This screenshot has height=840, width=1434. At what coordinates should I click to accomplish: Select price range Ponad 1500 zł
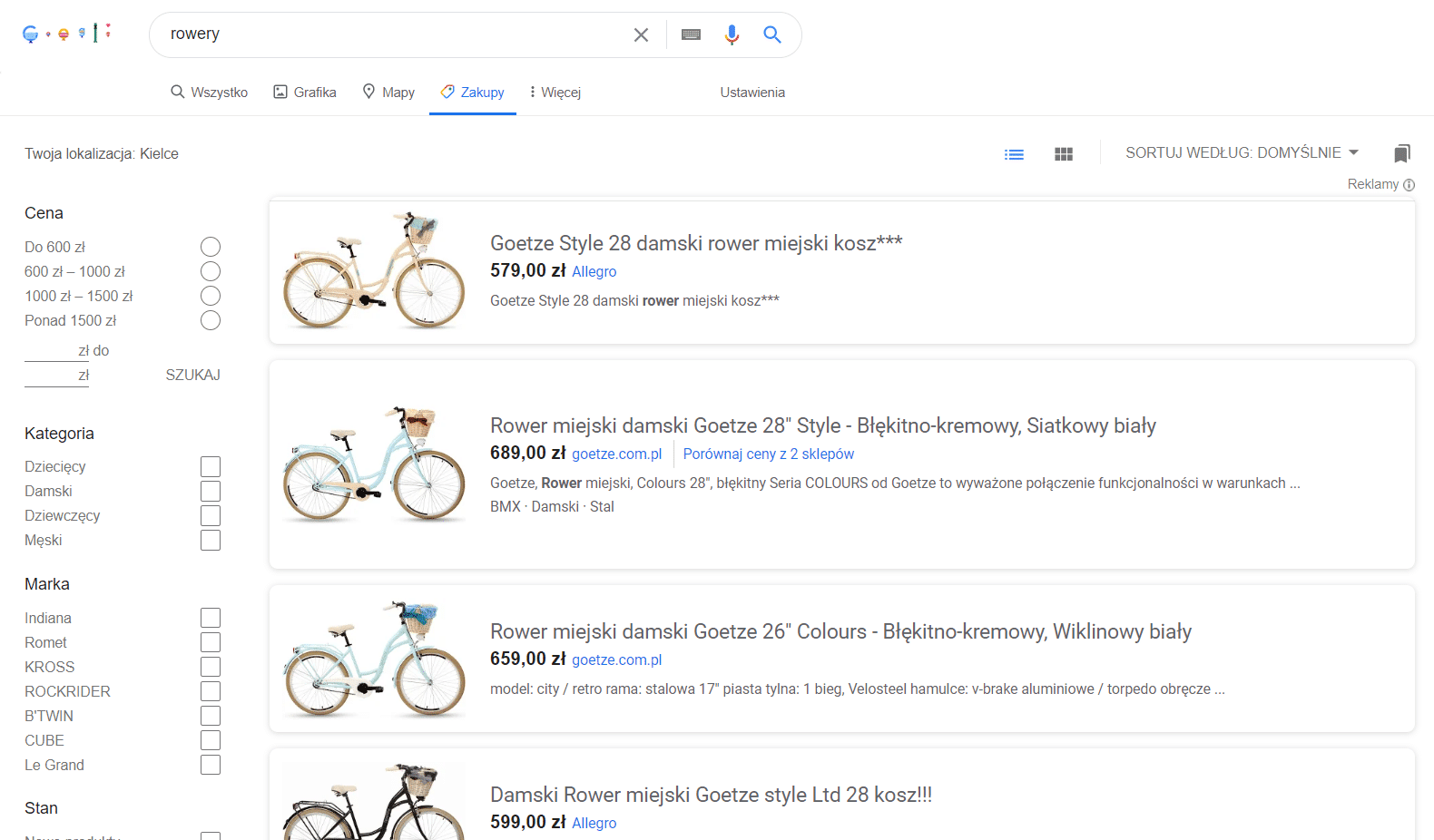tap(211, 320)
